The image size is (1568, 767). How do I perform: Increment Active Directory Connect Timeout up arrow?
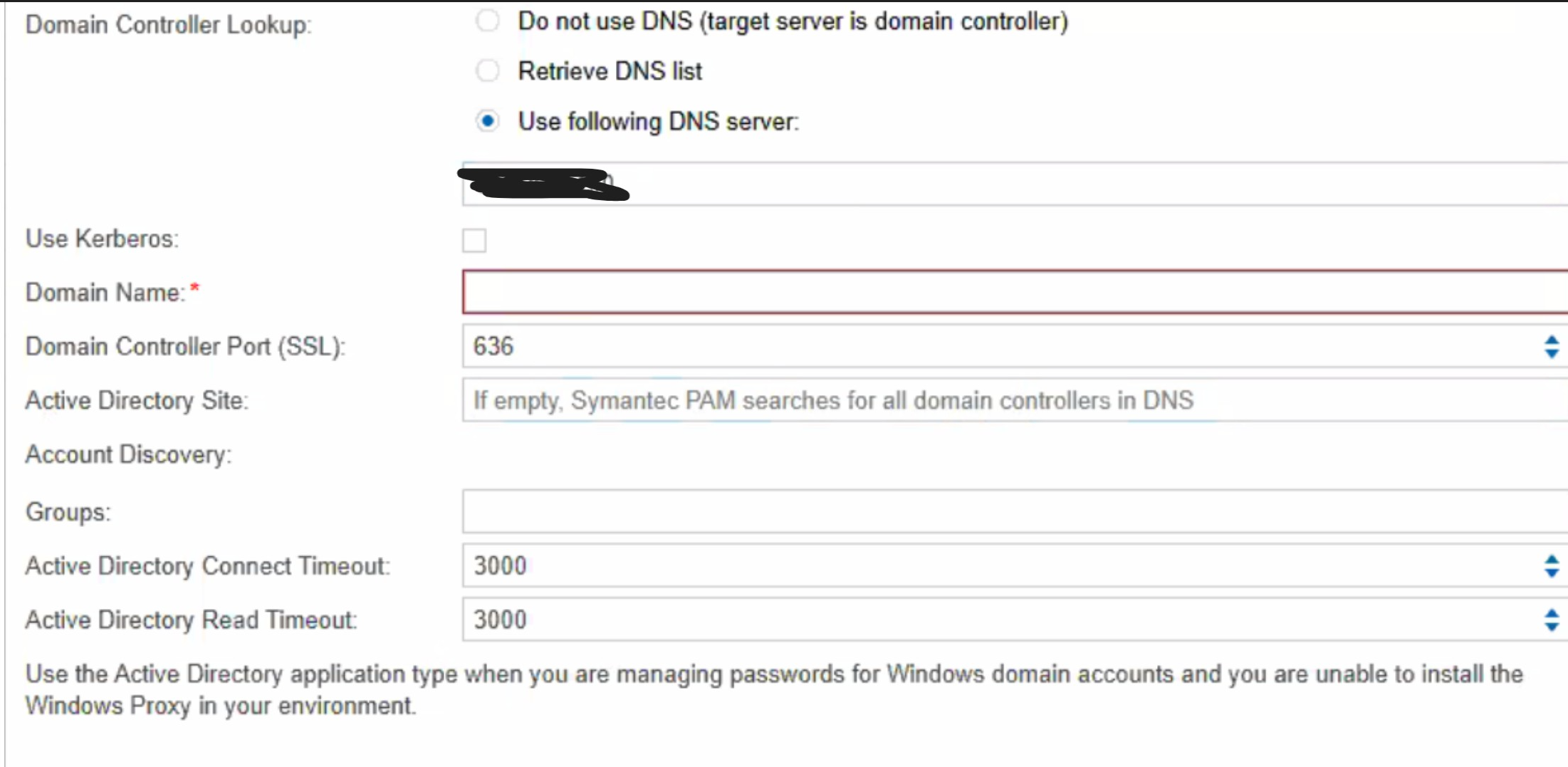click(1552, 559)
